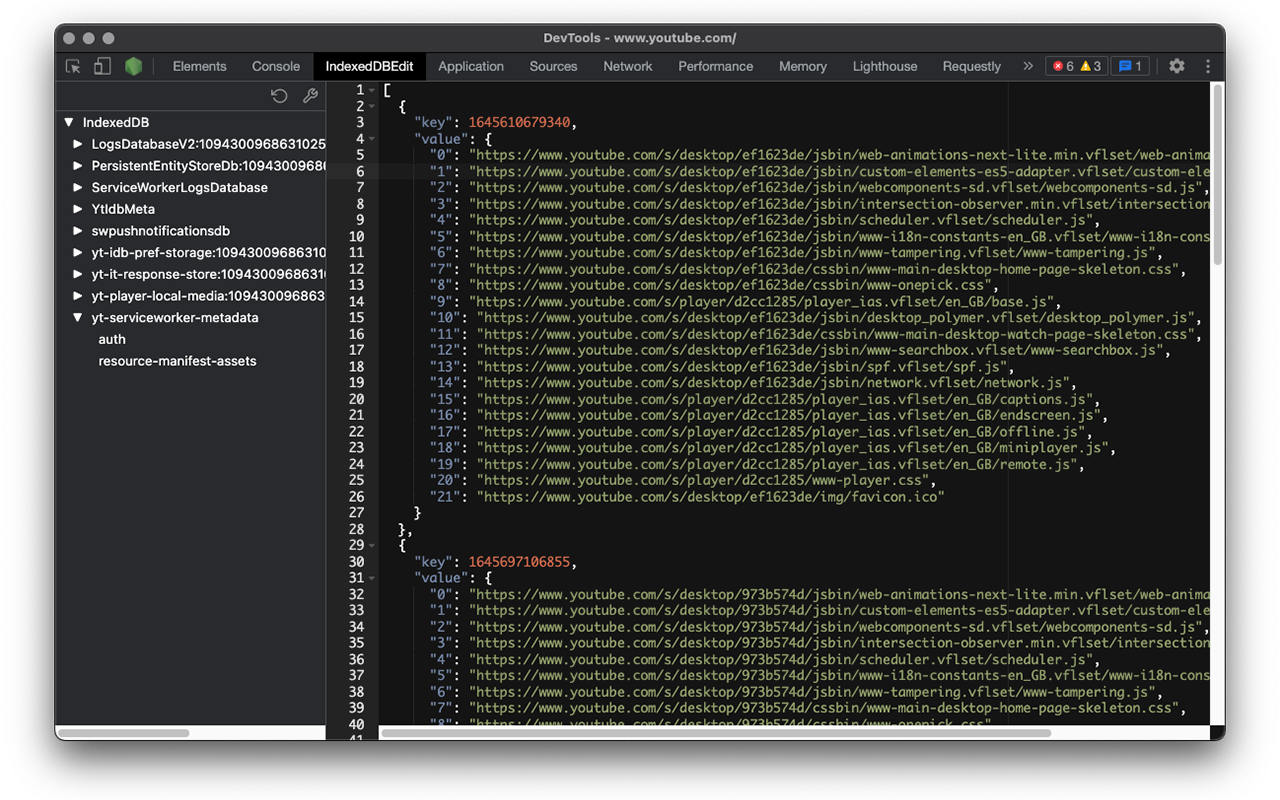This screenshot has width=1280, height=800.
Task: Show more tabs with double chevron
Action: click(x=1027, y=66)
